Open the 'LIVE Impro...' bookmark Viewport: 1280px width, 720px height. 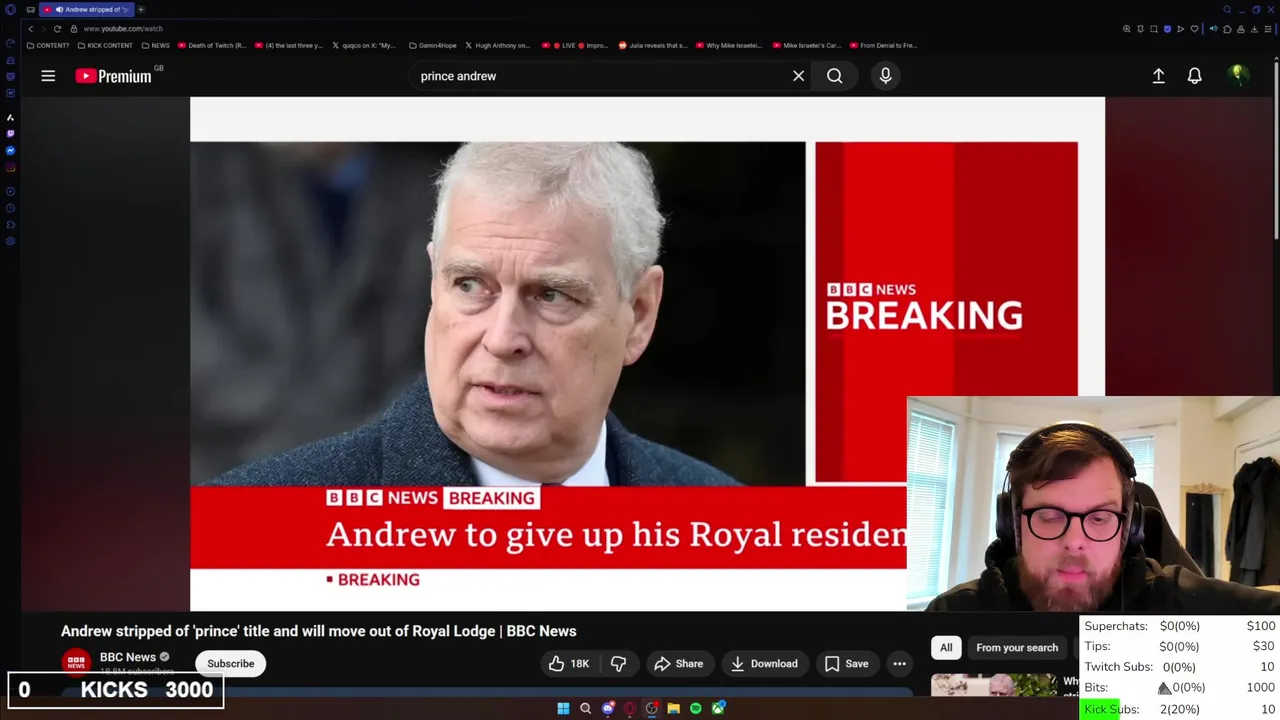point(575,45)
